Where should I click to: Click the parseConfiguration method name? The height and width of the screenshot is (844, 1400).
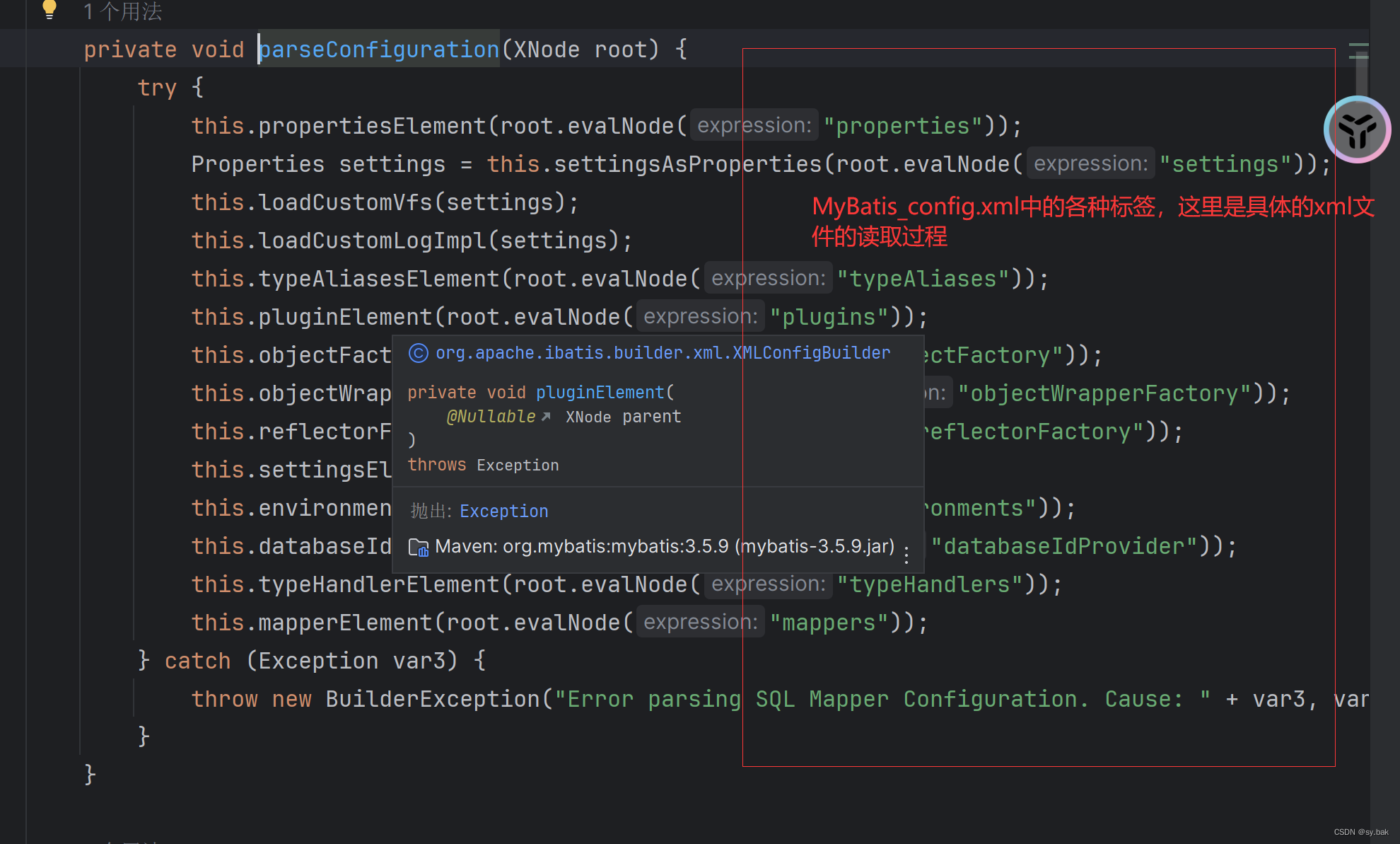click(x=379, y=50)
